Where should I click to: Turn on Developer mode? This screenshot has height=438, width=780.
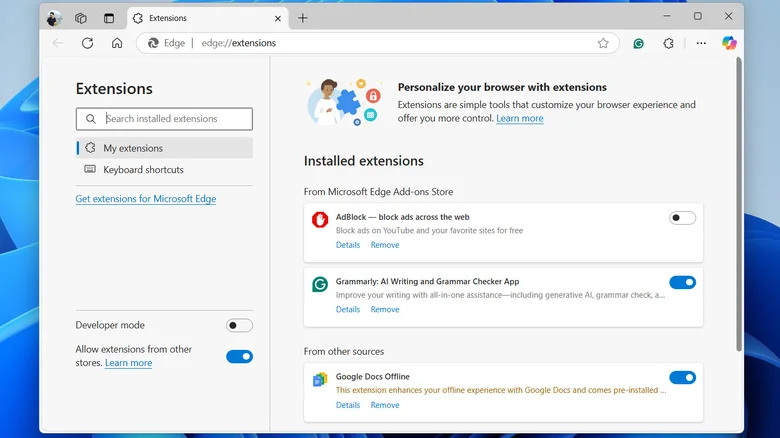coord(239,326)
